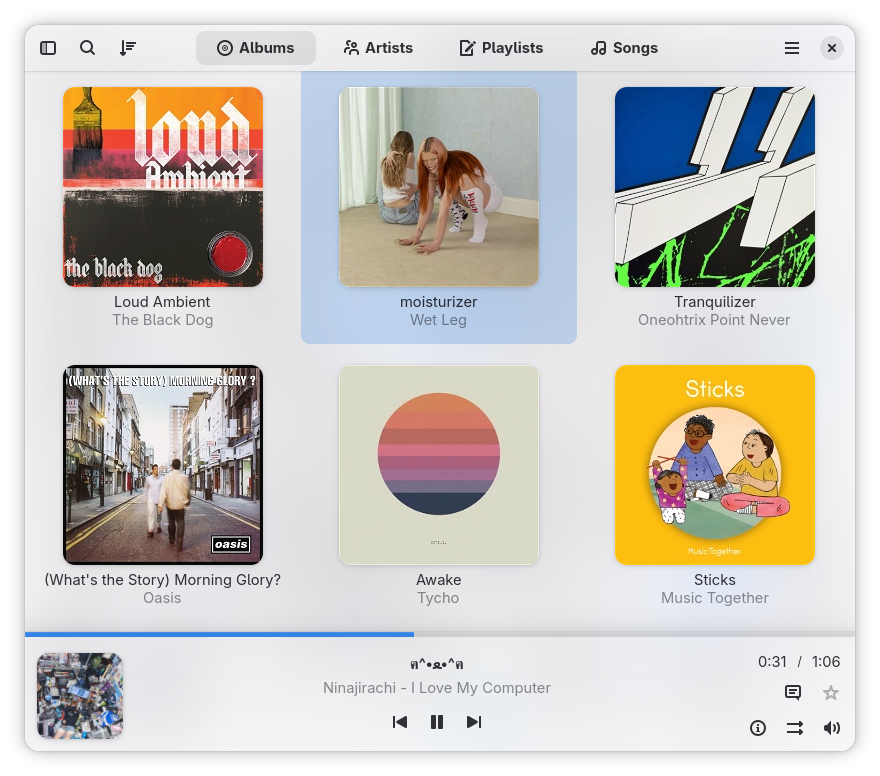Open the Songs view
Image resolution: width=880 pixels, height=776 pixels.
[x=624, y=48]
